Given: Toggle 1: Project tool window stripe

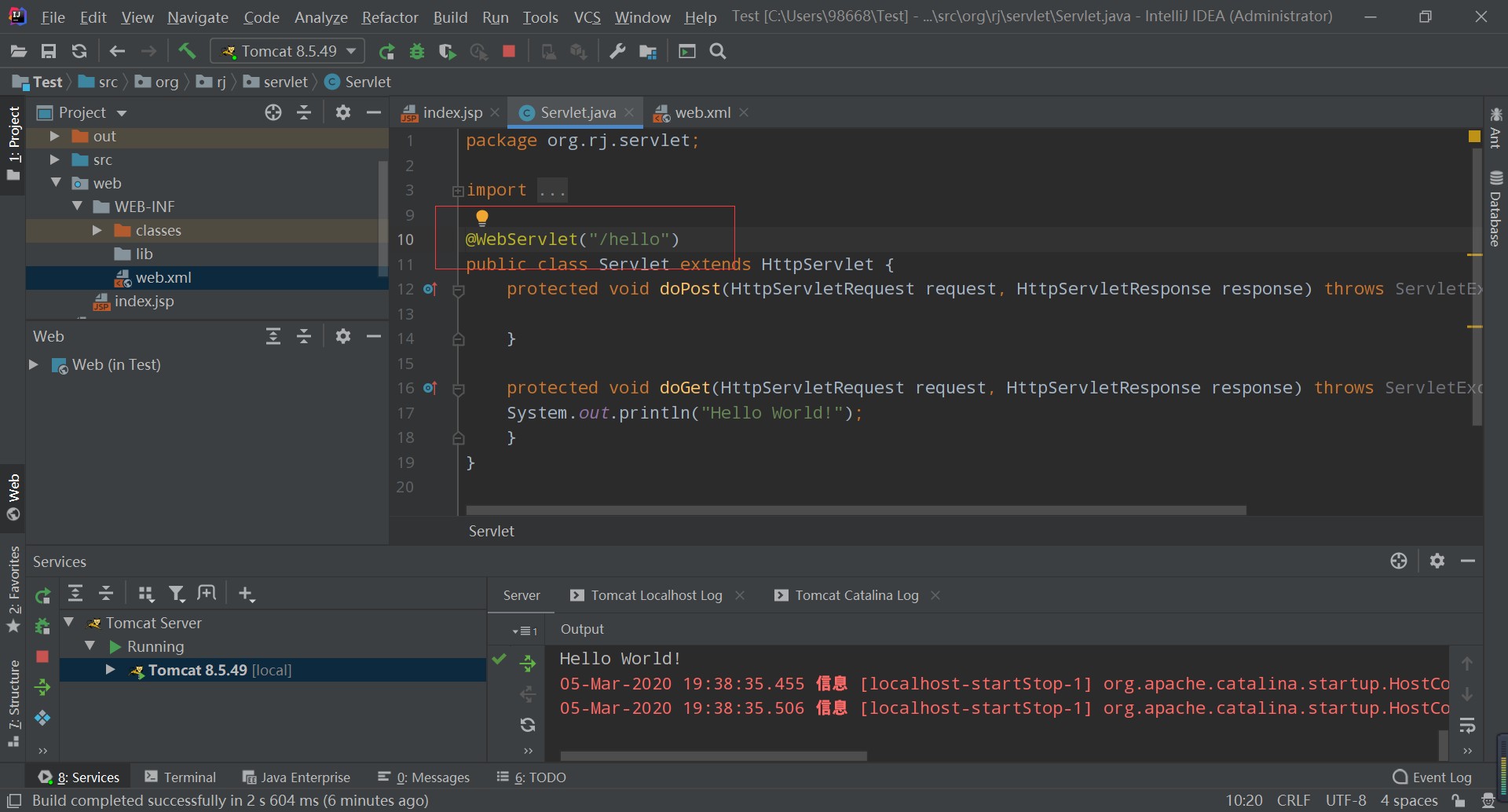Looking at the screenshot, I should 13,144.
